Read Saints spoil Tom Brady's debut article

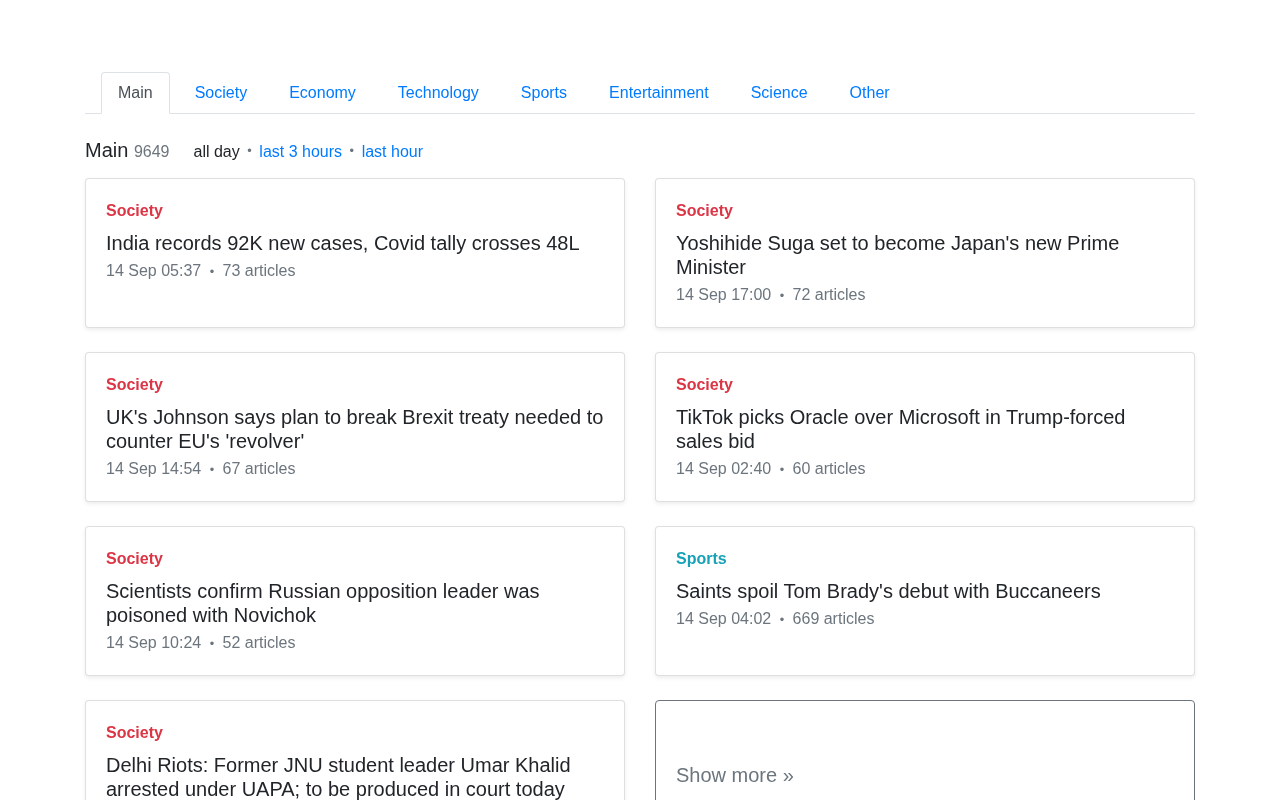click(x=888, y=591)
